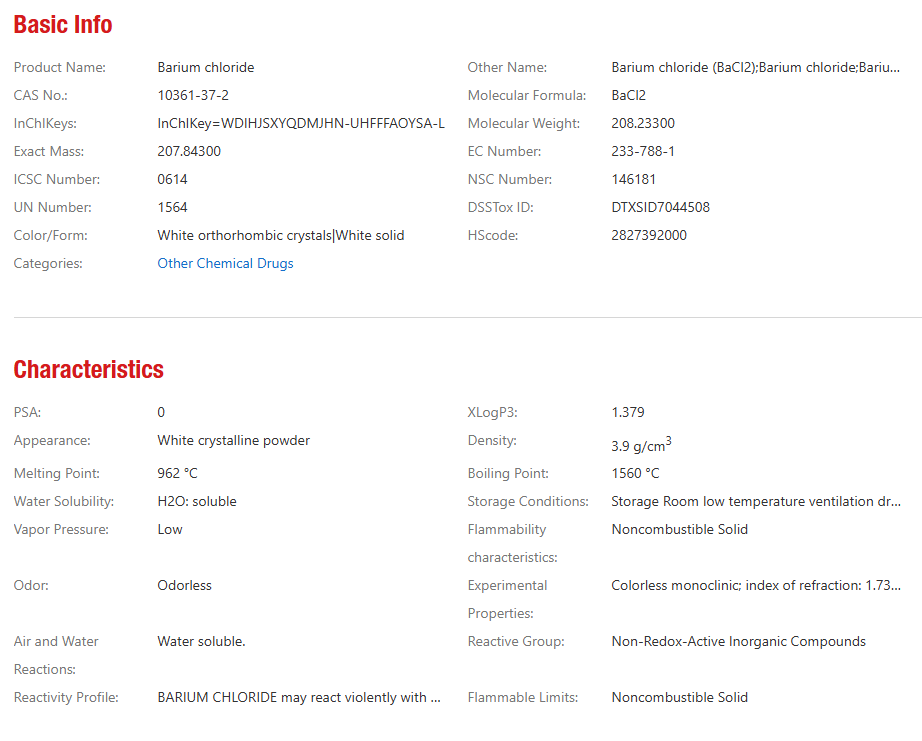Select the EC Number 233-788-1
Viewport: 922px width, 741px height.
coord(643,151)
